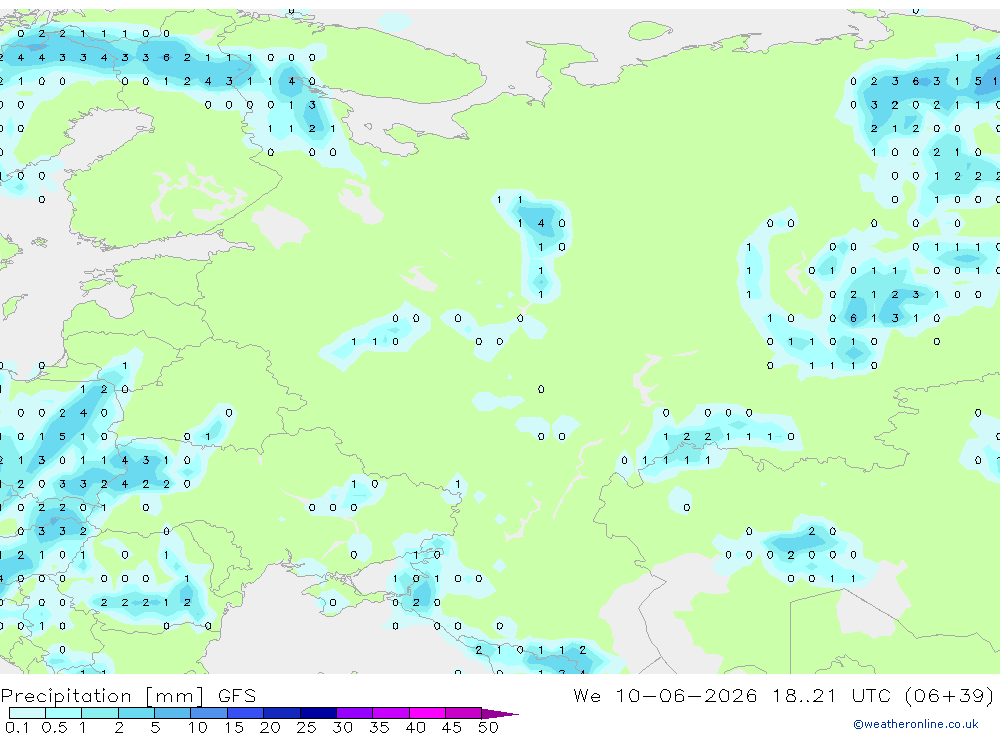This screenshot has height=733, width=1000.
Task: Click the legend scale value '50'
Action: (488, 727)
